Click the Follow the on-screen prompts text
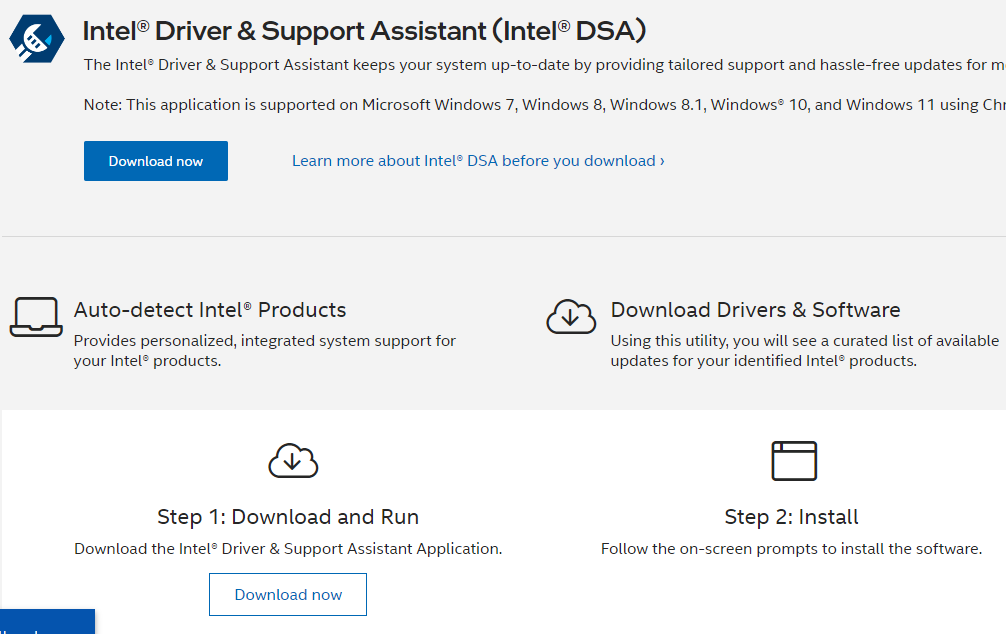The width and height of the screenshot is (1006, 634). [791, 549]
